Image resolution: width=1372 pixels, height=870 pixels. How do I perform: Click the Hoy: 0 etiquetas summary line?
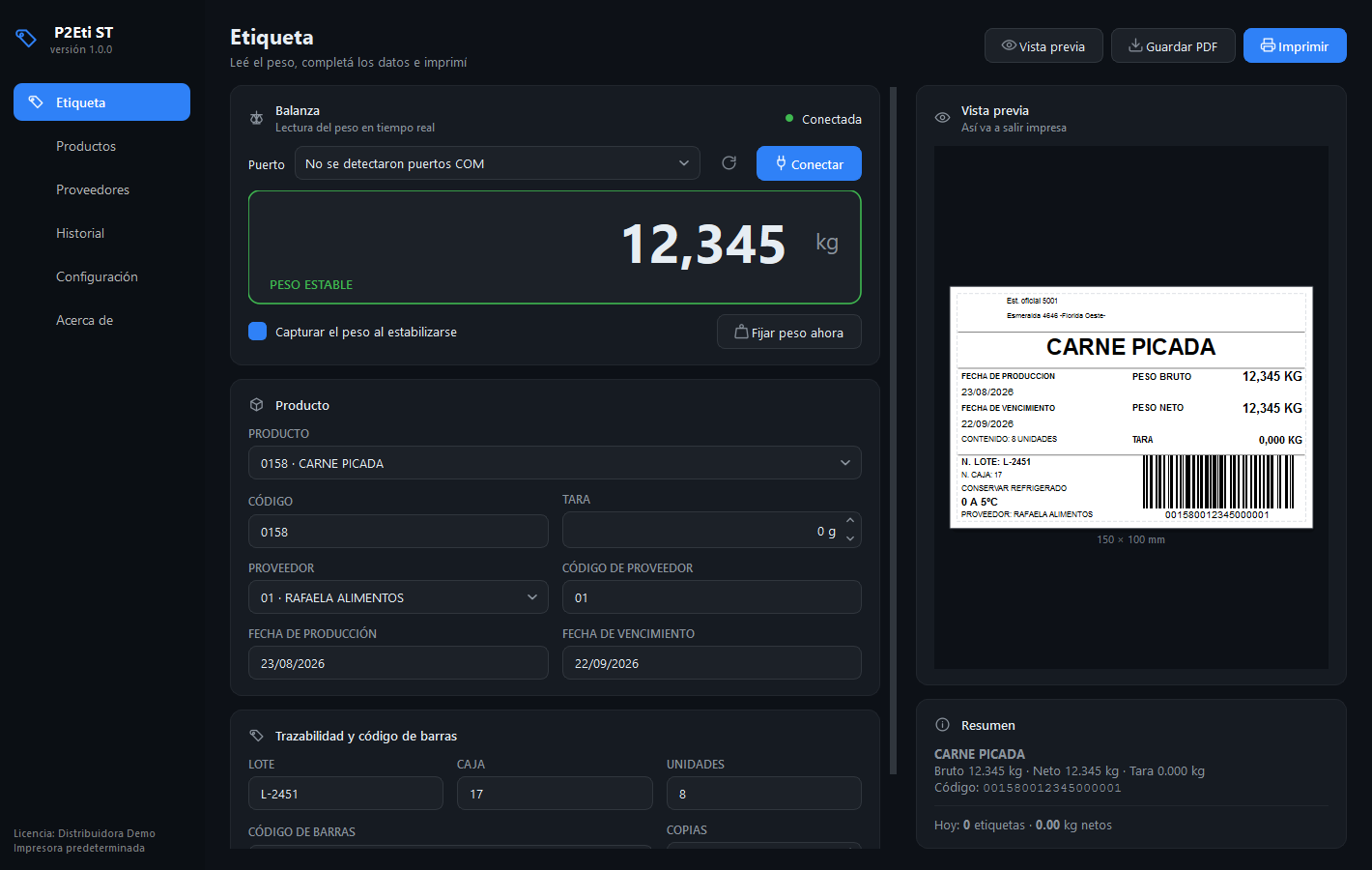[1023, 825]
